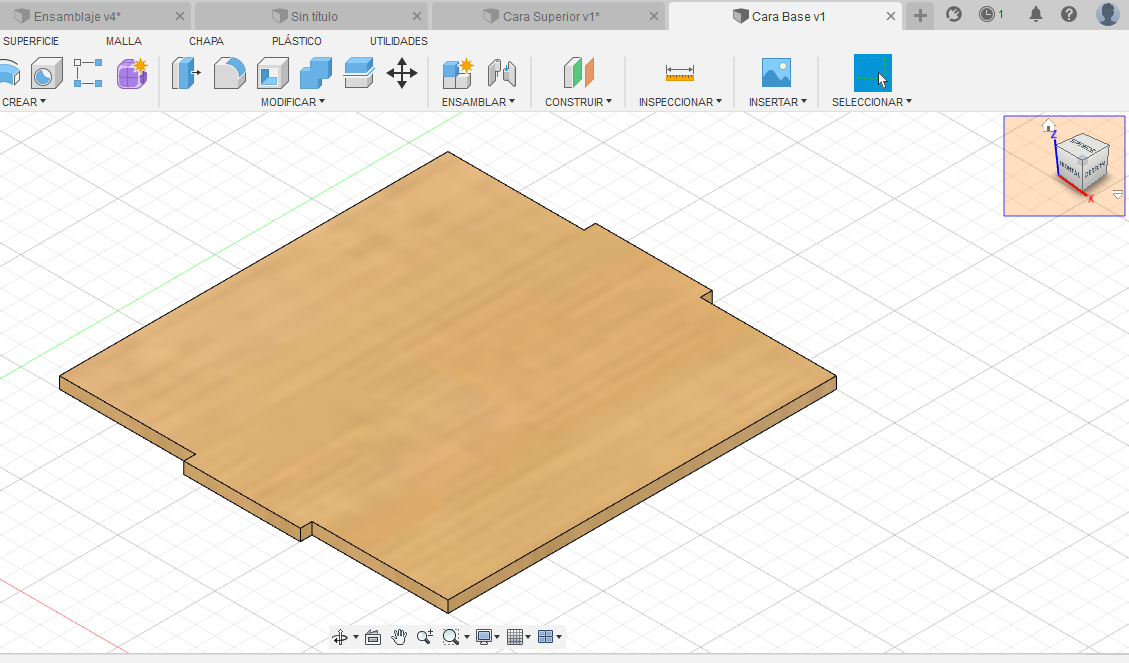This screenshot has width=1129, height=663.
Task: Select the Fillet tool icon
Action: [230, 73]
